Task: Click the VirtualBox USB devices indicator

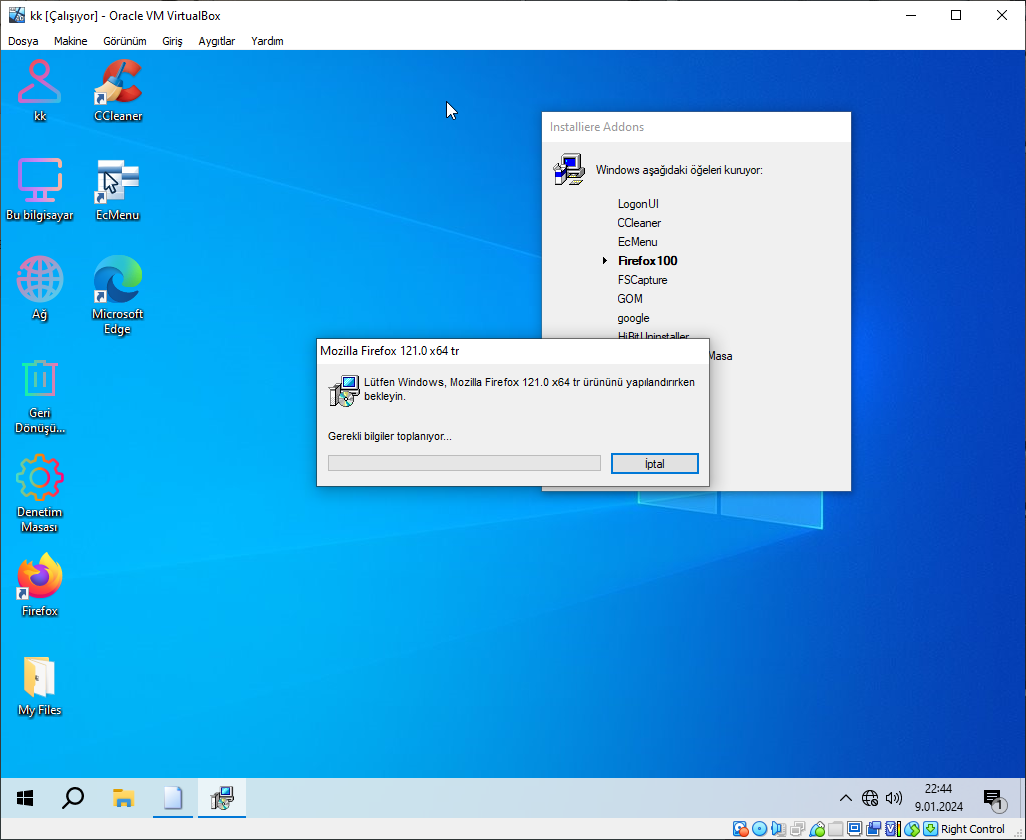Action: point(817,829)
